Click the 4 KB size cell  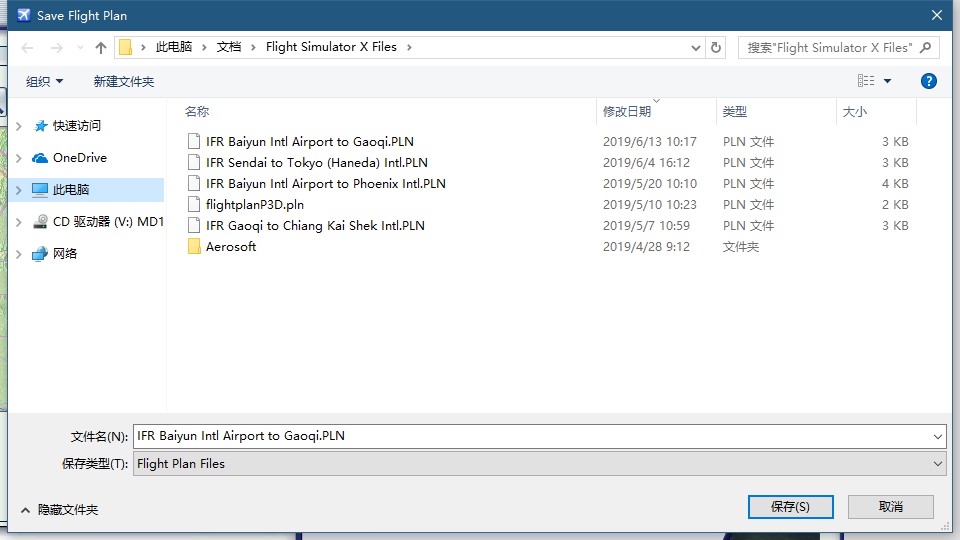[895, 184]
